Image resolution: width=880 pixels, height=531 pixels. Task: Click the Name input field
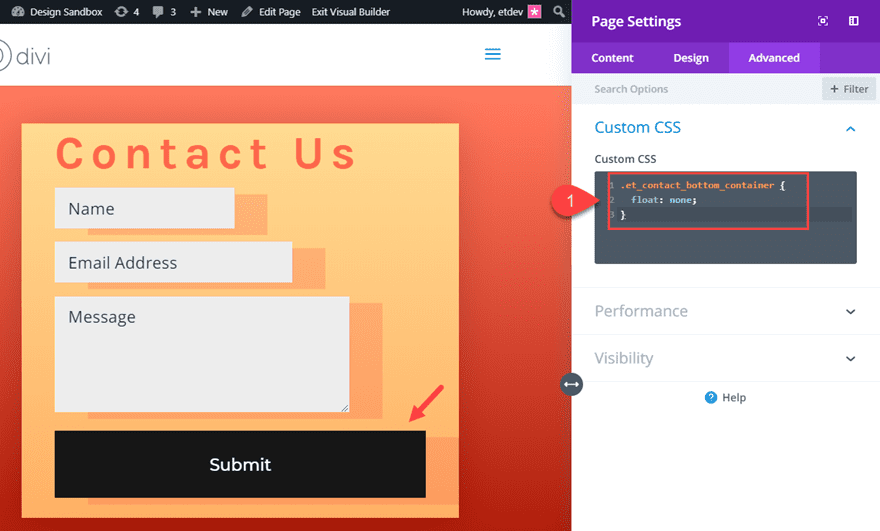144,209
